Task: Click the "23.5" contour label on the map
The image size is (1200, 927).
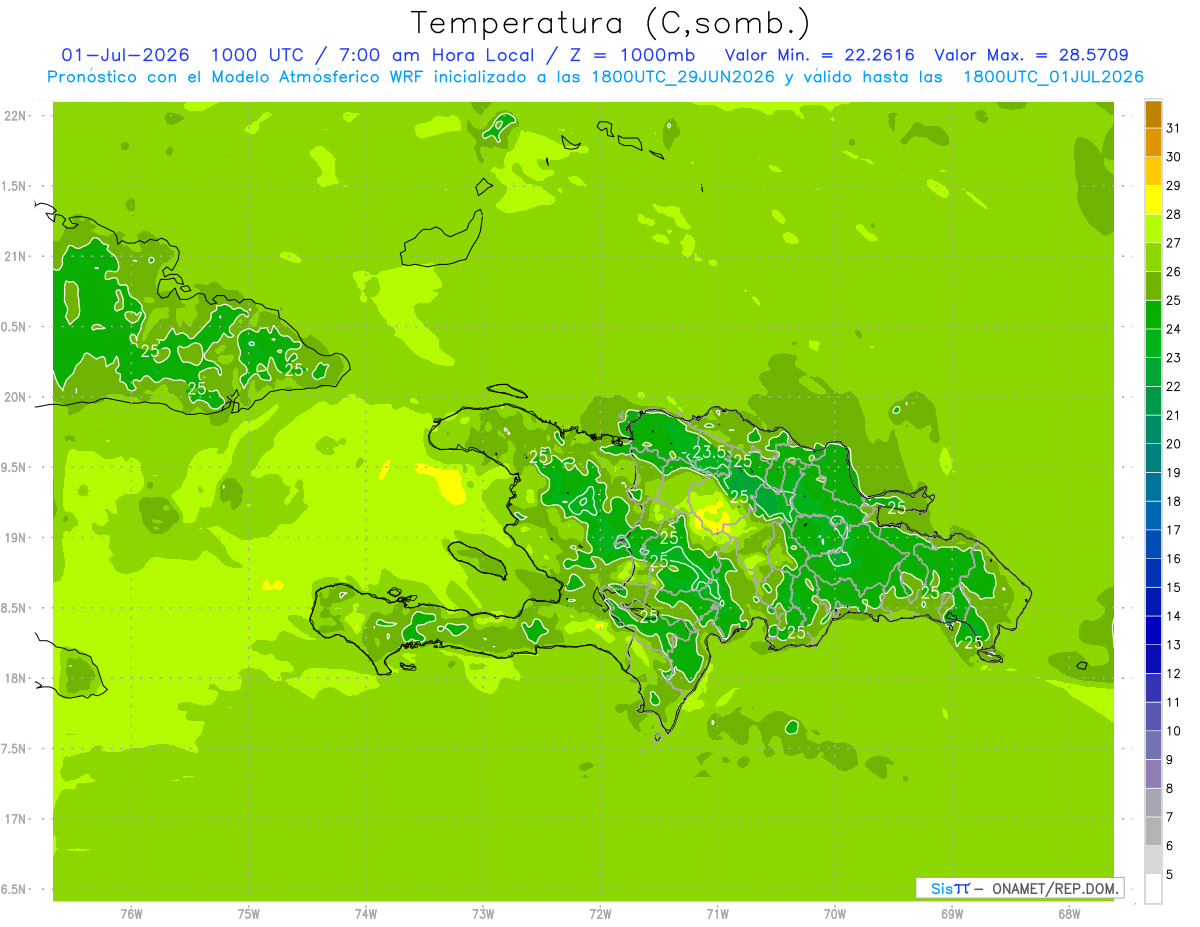Action: [709, 452]
